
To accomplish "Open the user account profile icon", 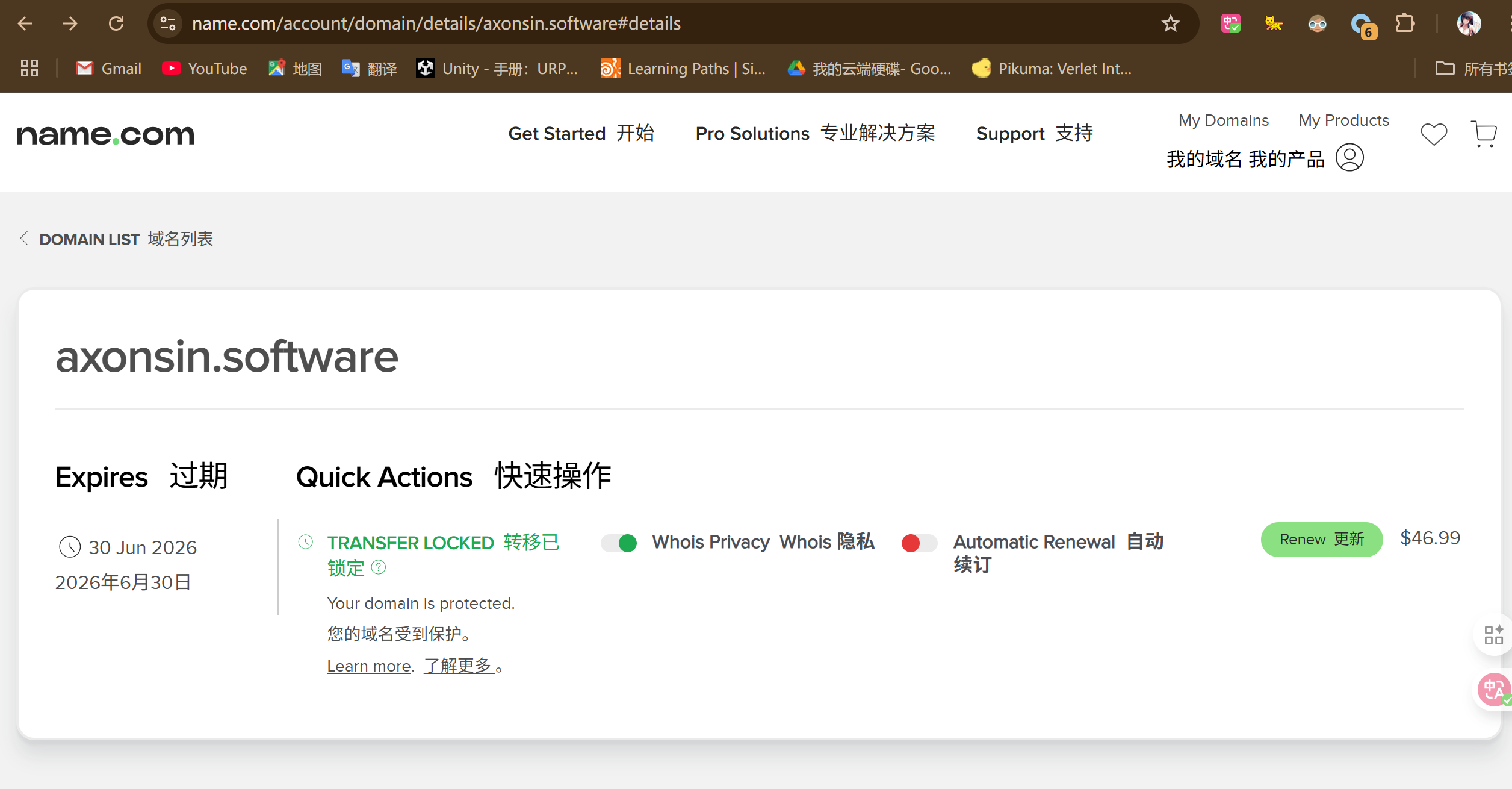I will [x=1349, y=158].
